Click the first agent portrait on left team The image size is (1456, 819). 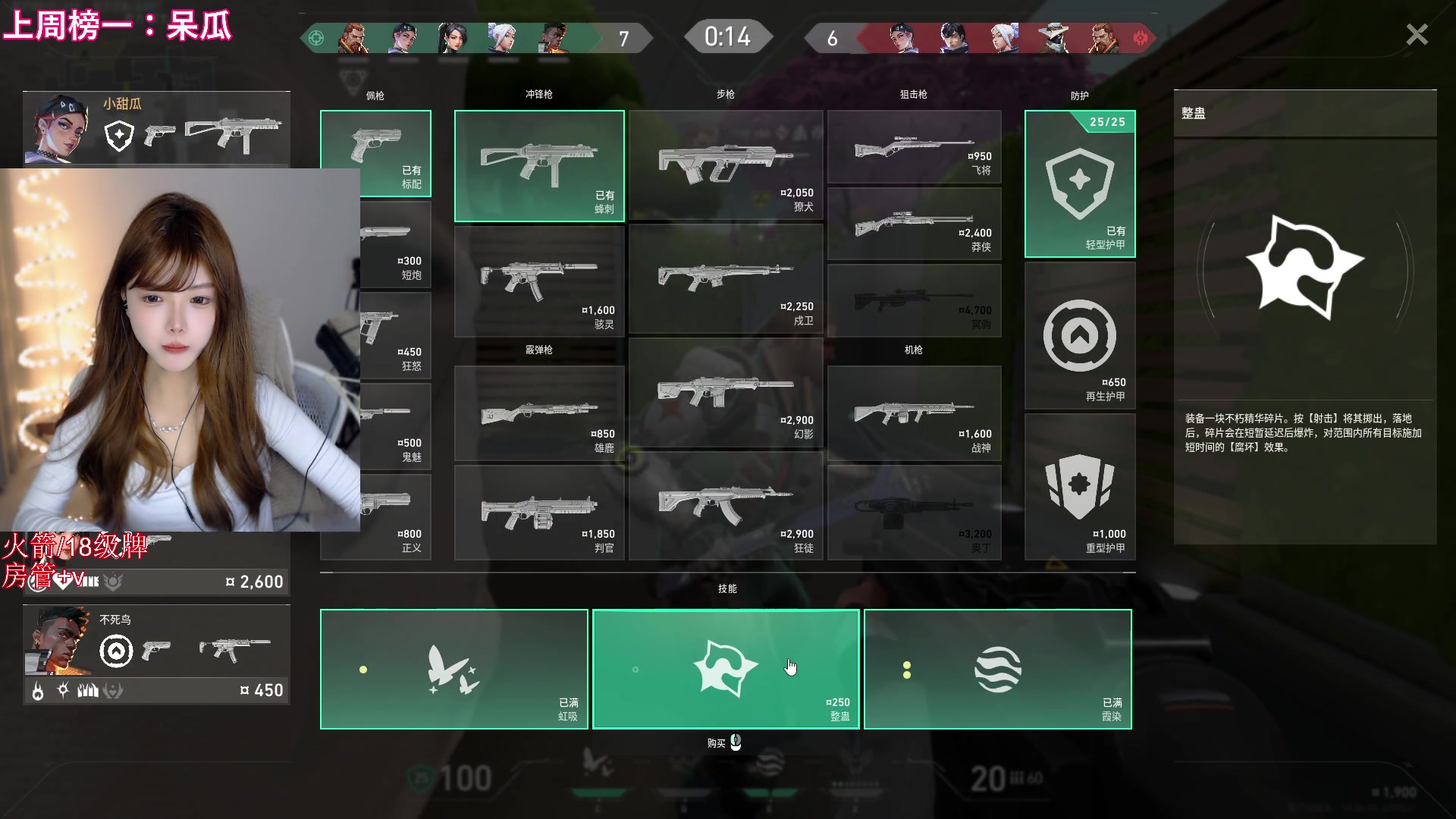[x=353, y=38]
